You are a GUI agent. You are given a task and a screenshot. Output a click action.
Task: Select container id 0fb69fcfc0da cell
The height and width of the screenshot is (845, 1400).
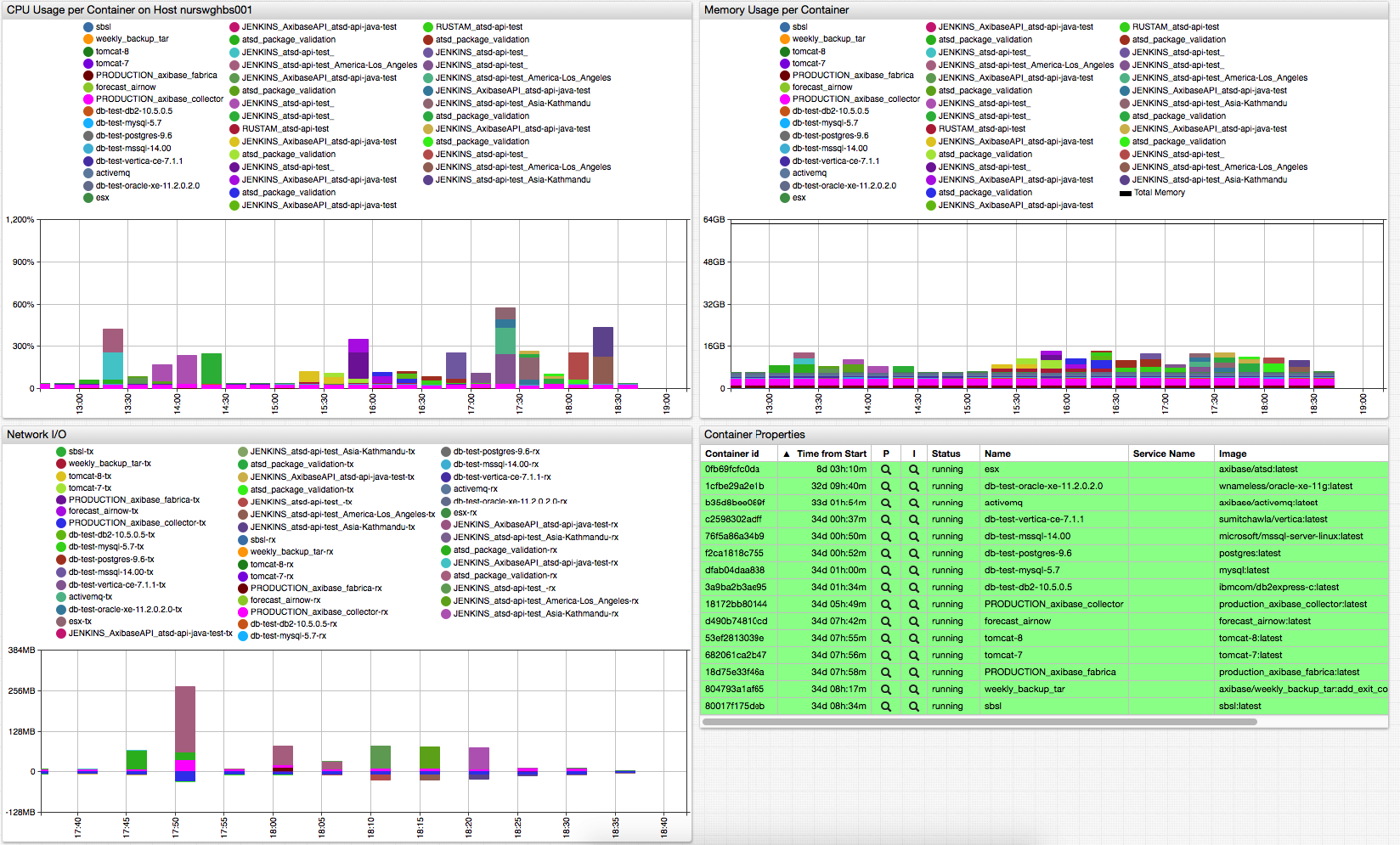[x=732, y=469]
